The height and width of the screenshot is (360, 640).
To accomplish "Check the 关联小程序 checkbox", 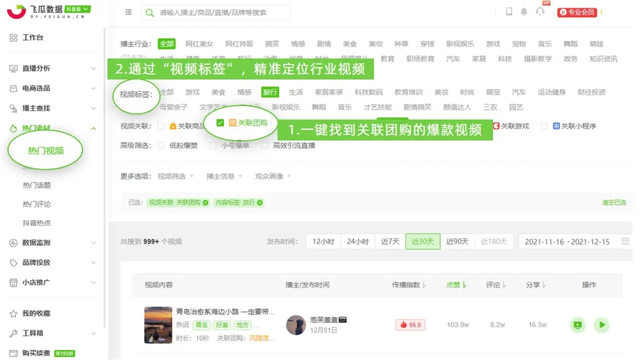I will click(x=544, y=126).
